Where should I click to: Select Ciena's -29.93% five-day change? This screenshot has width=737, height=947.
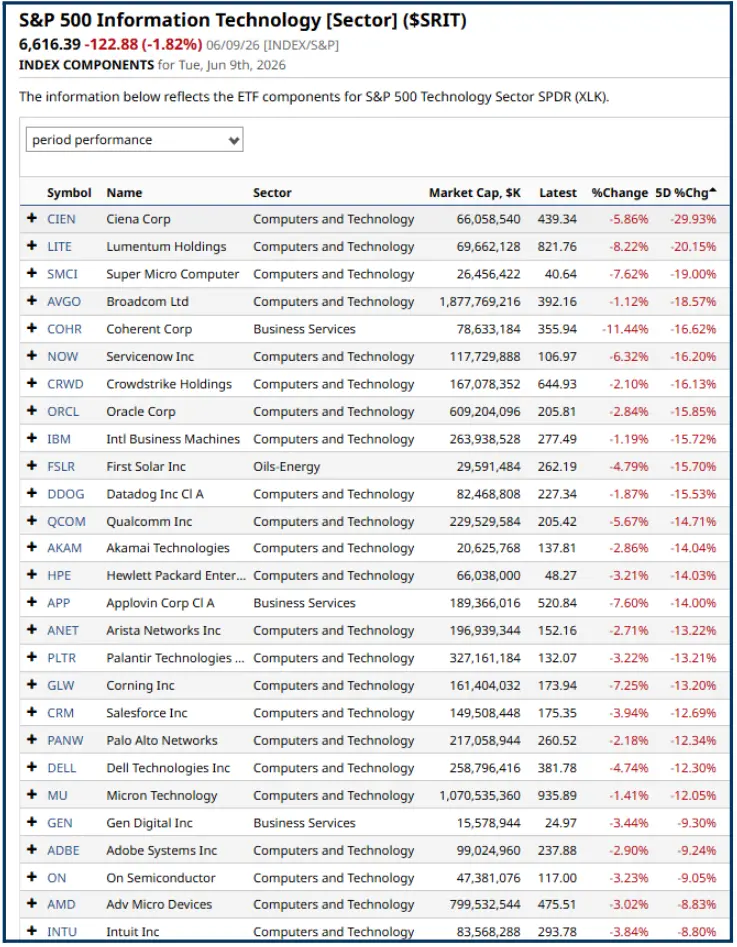click(693, 219)
